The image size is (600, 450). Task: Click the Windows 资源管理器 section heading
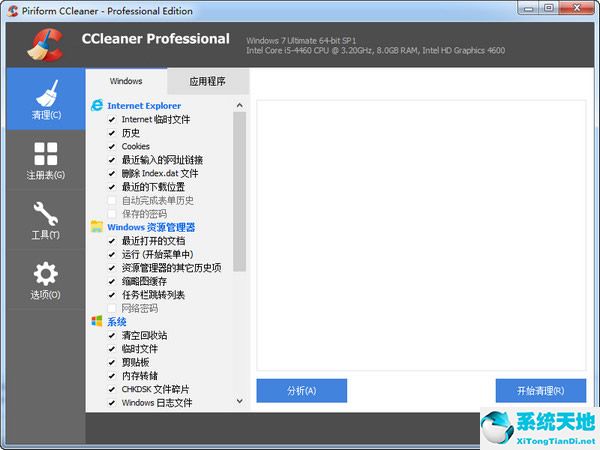click(151, 227)
